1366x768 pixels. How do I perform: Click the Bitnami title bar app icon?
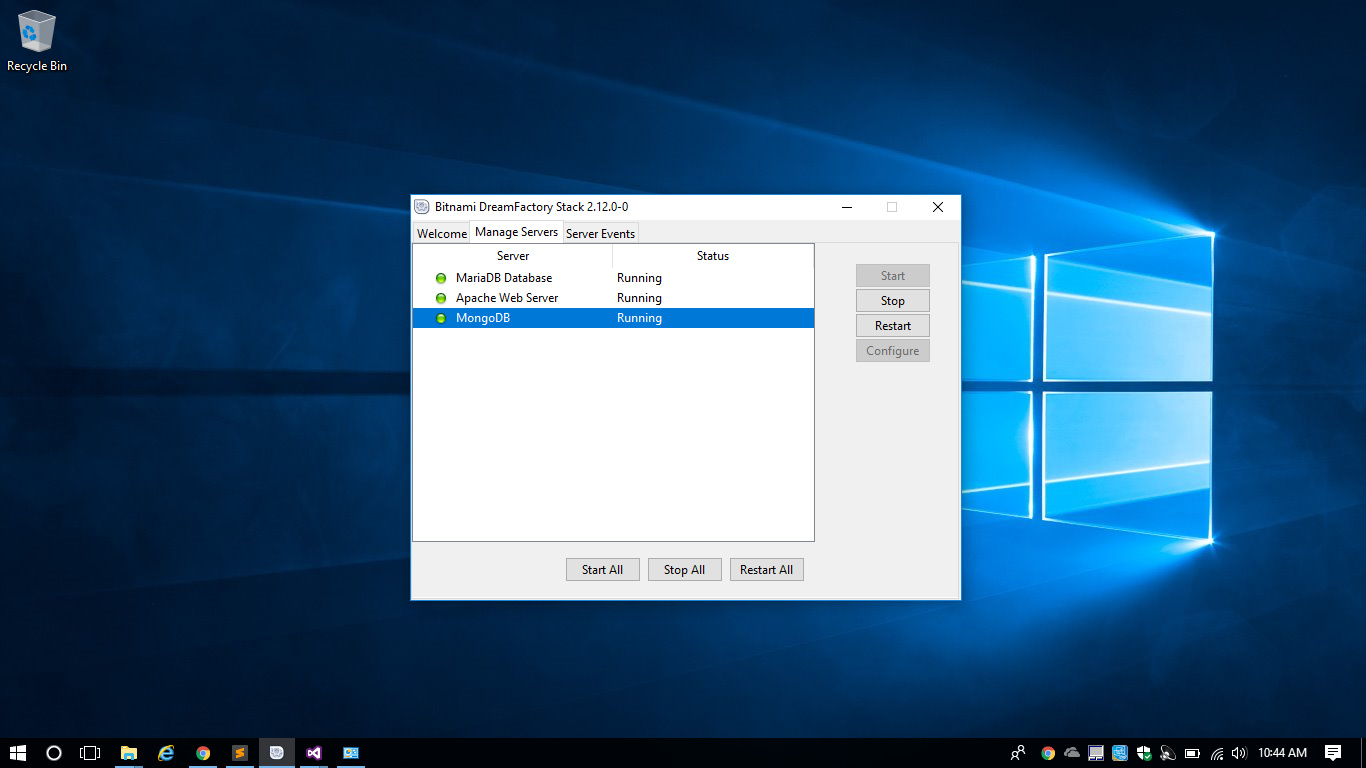click(422, 207)
